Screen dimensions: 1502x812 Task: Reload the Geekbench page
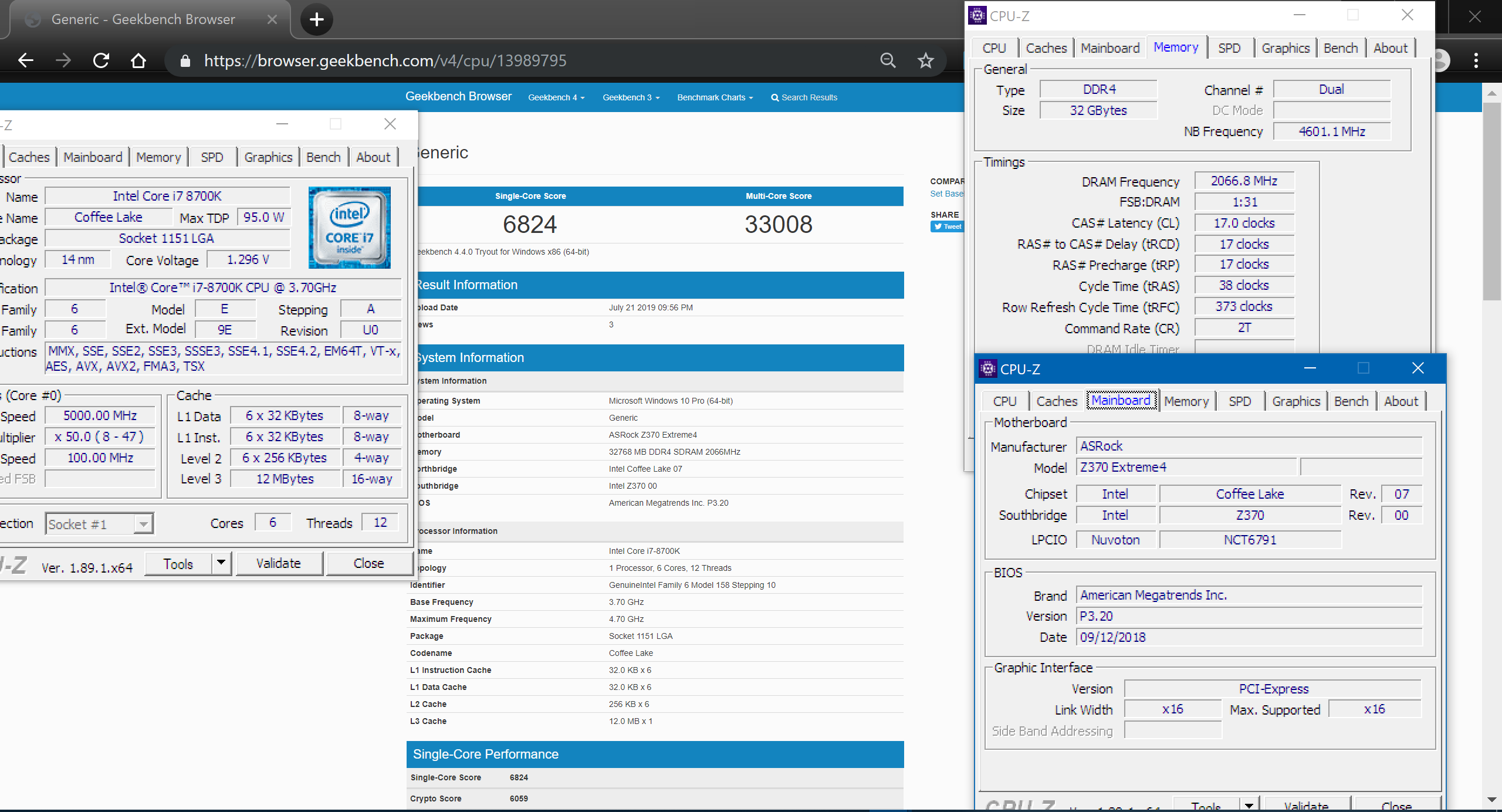coord(101,60)
